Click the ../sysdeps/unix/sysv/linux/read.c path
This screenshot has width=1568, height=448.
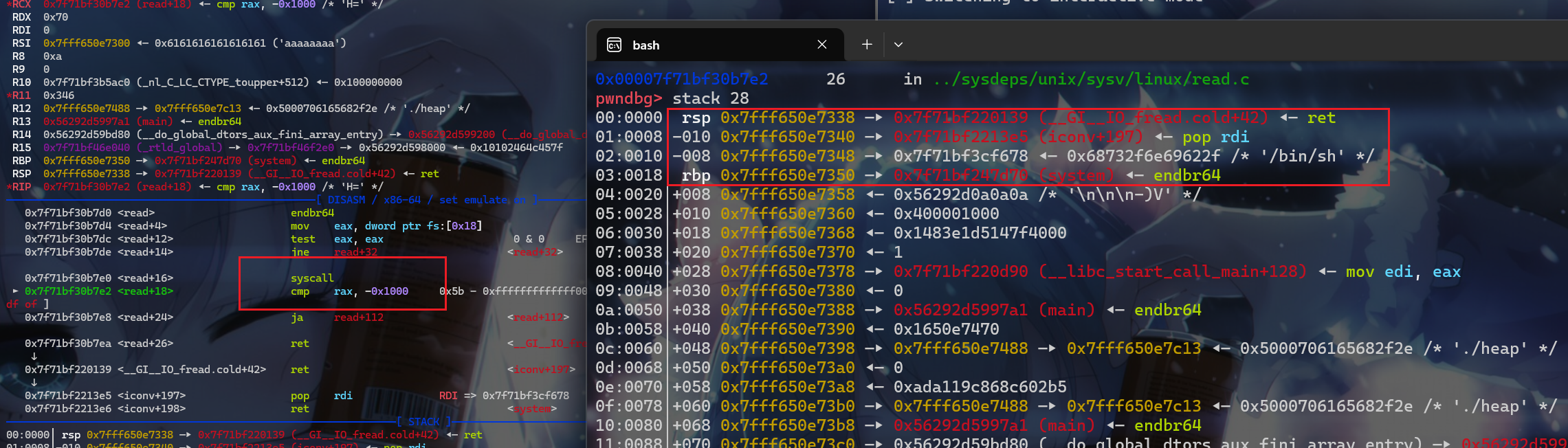[1091, 79]
